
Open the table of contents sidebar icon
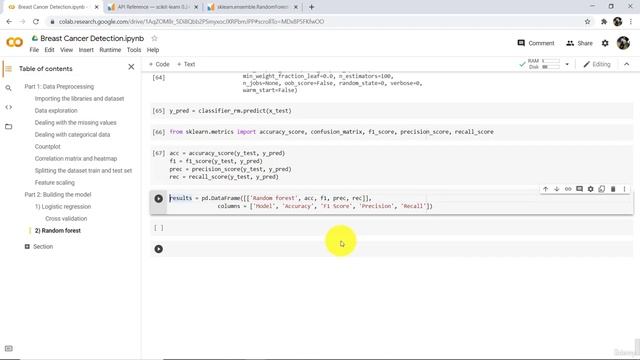8,69
